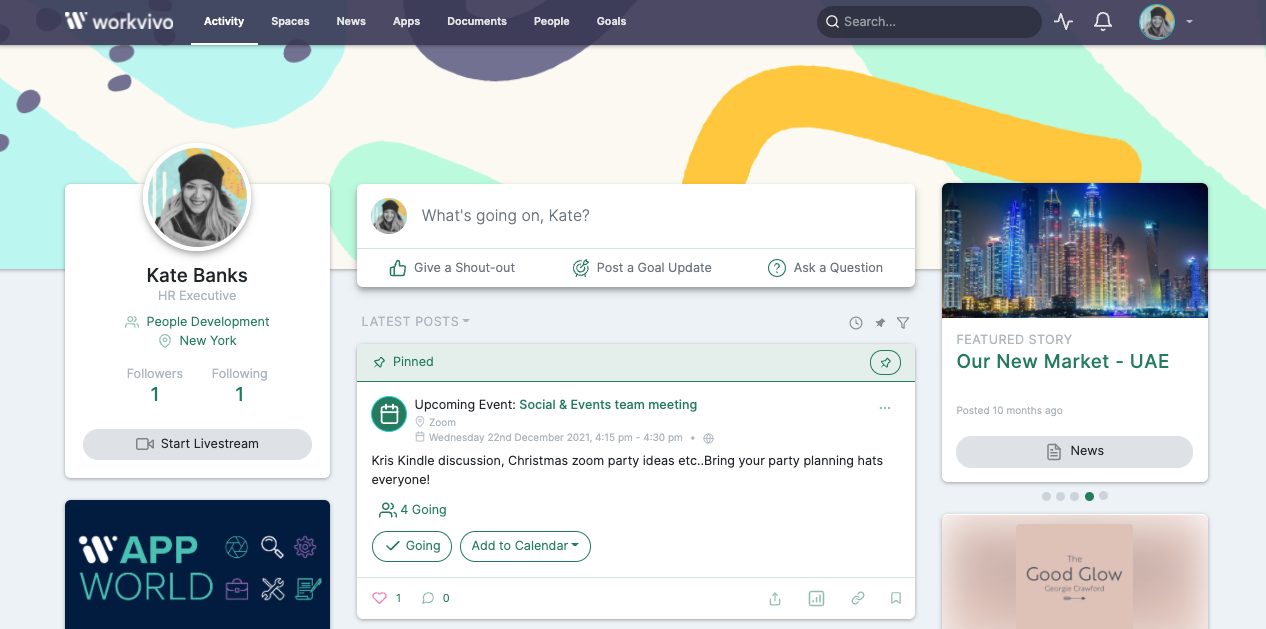Sort posts by recent using the clock icon

click(855, 322)
